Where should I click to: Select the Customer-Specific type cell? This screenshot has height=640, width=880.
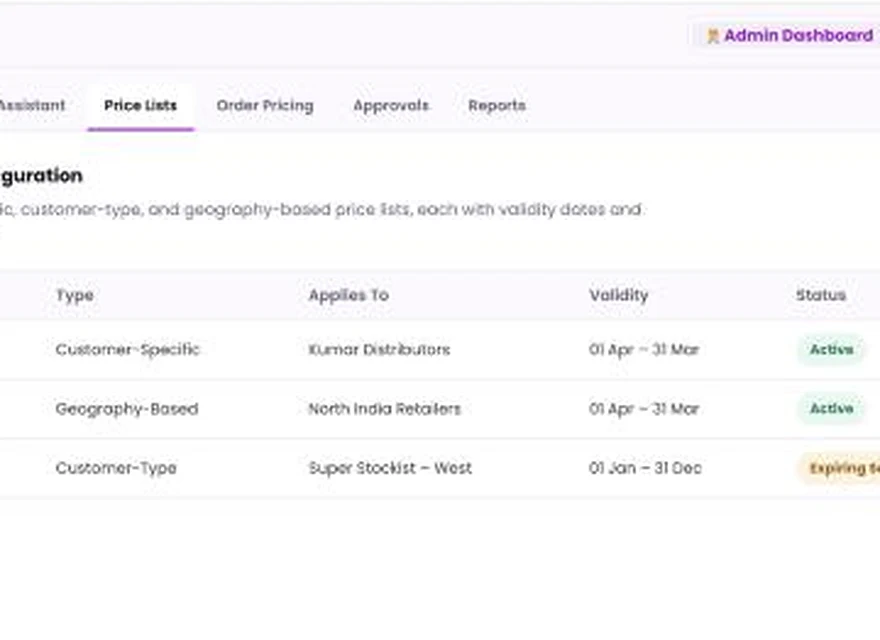pyautogui.click(x=127, y=350)
